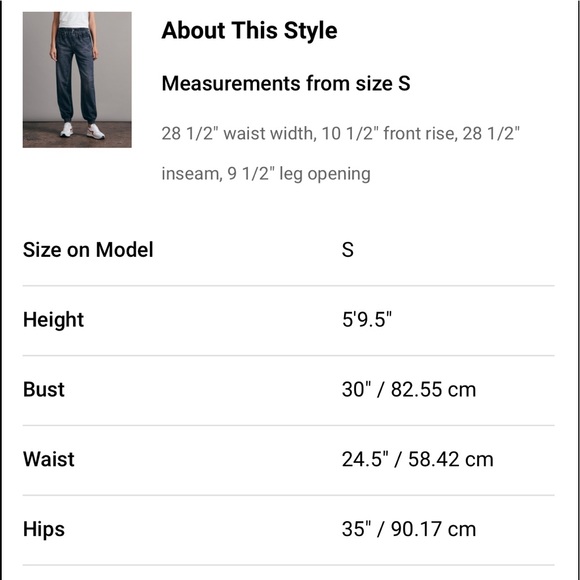Click the white top in product photo
This screenshot has width=580, height=580.
(x=74, y=20)
